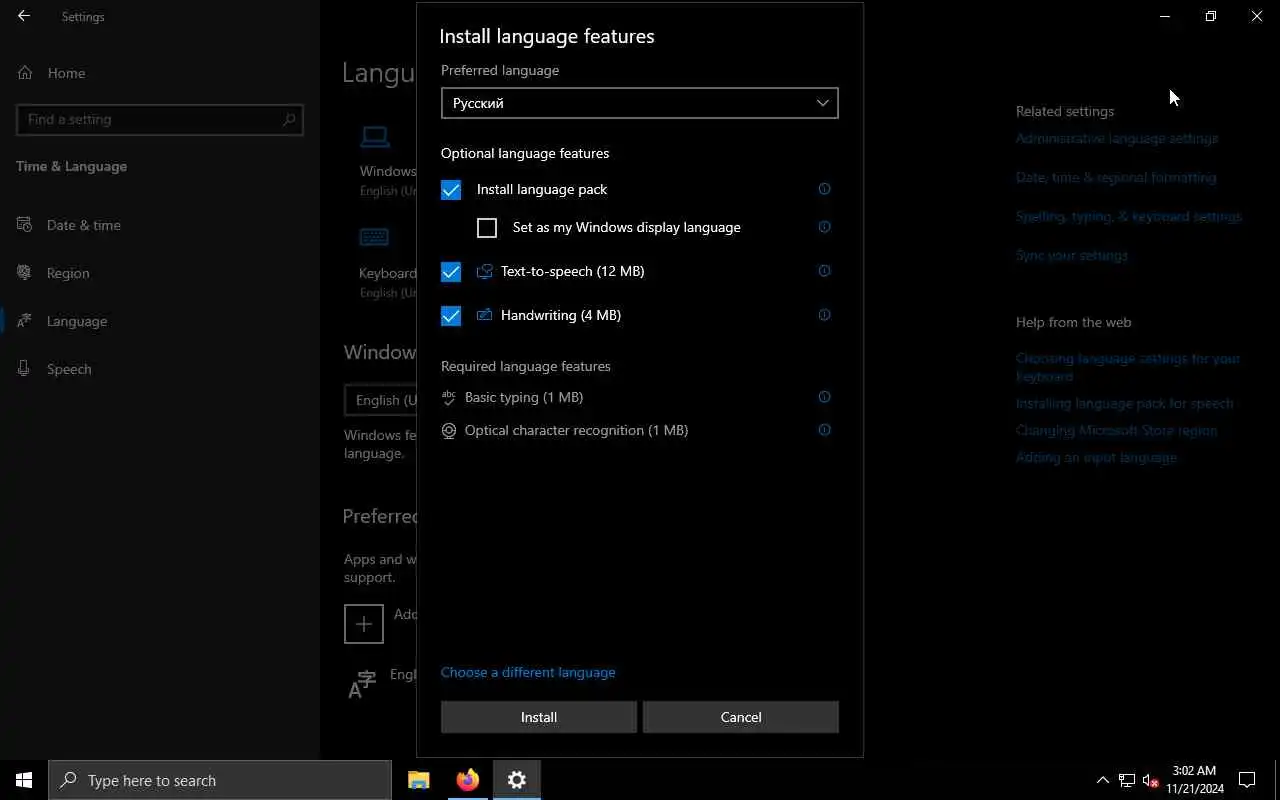Open Speech settings page
This screenshot has height=800, width=1280.
[x=69, y=369]
